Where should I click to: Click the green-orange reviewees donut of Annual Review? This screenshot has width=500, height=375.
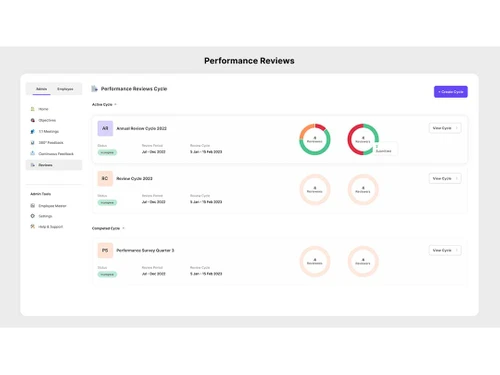[x=315, y=139]
